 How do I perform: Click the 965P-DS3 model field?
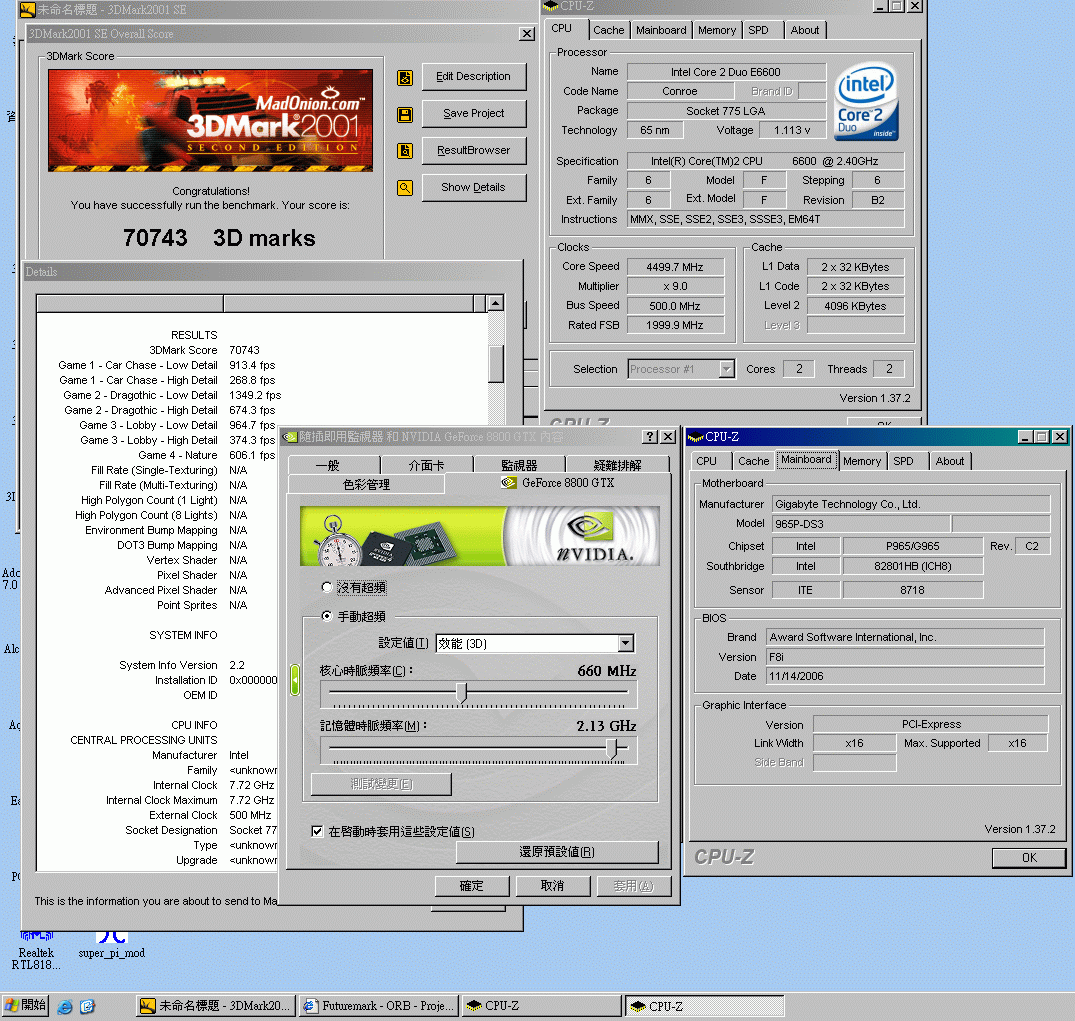[x=861, y=524]
